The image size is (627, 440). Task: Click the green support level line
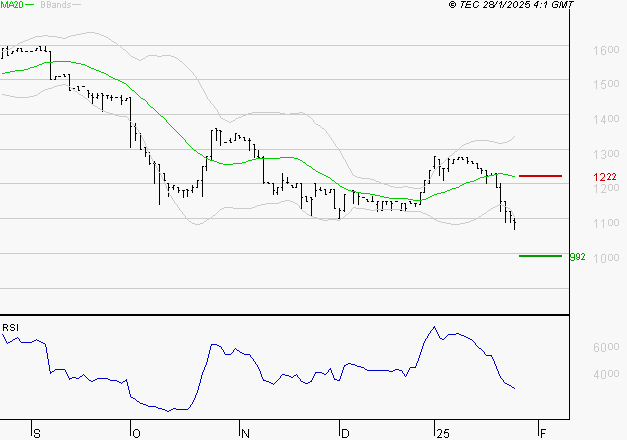540,256
